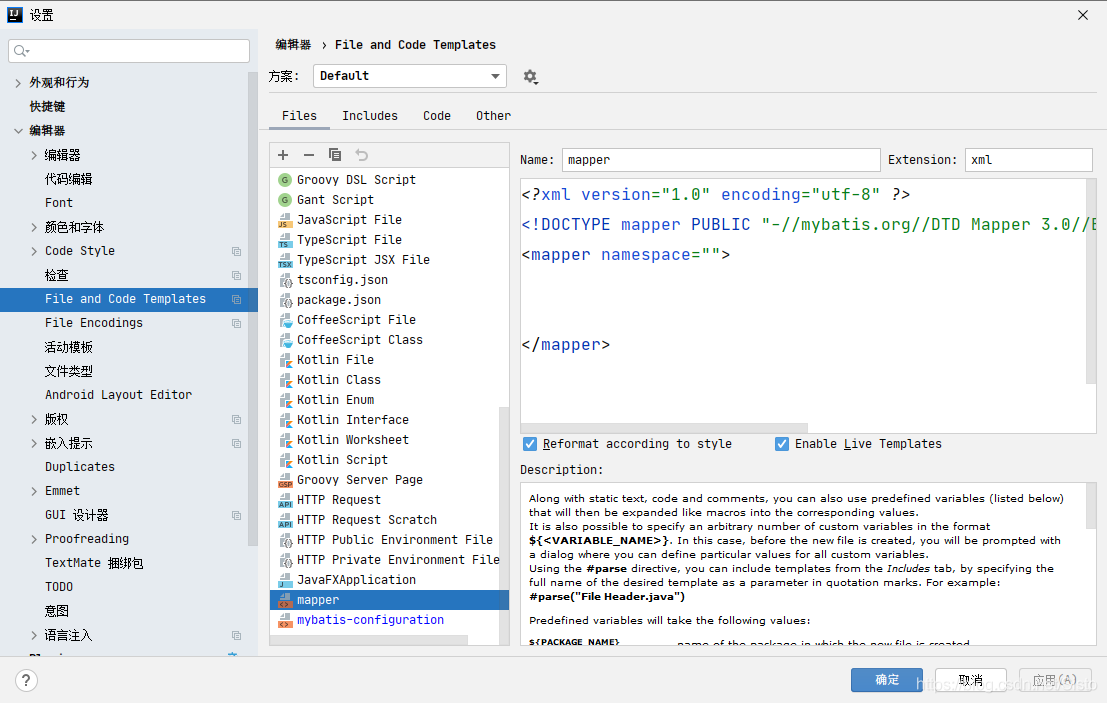Click the reset to default arrow icon

[x=362, y=155]
